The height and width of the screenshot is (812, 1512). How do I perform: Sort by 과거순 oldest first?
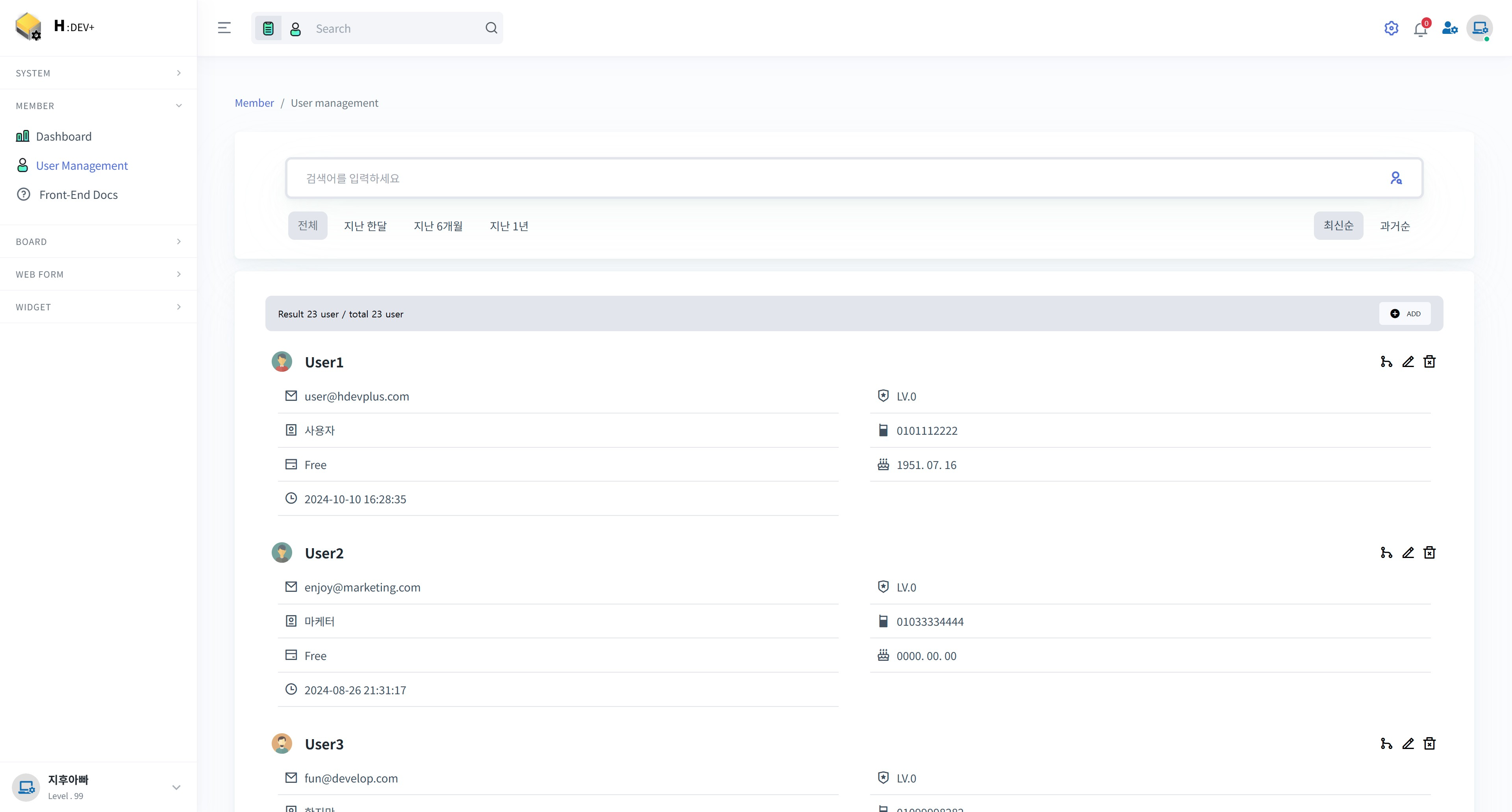pyautogui.click(x=1395, y=226)
